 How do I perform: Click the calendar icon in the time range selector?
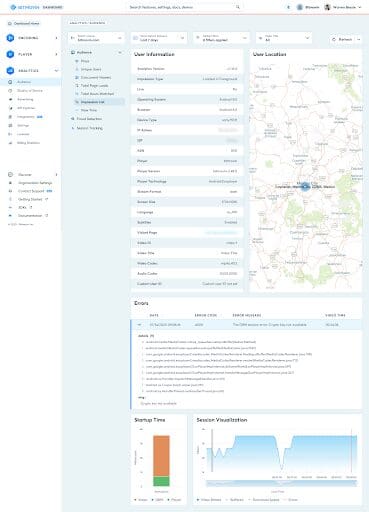coord(135,38)
